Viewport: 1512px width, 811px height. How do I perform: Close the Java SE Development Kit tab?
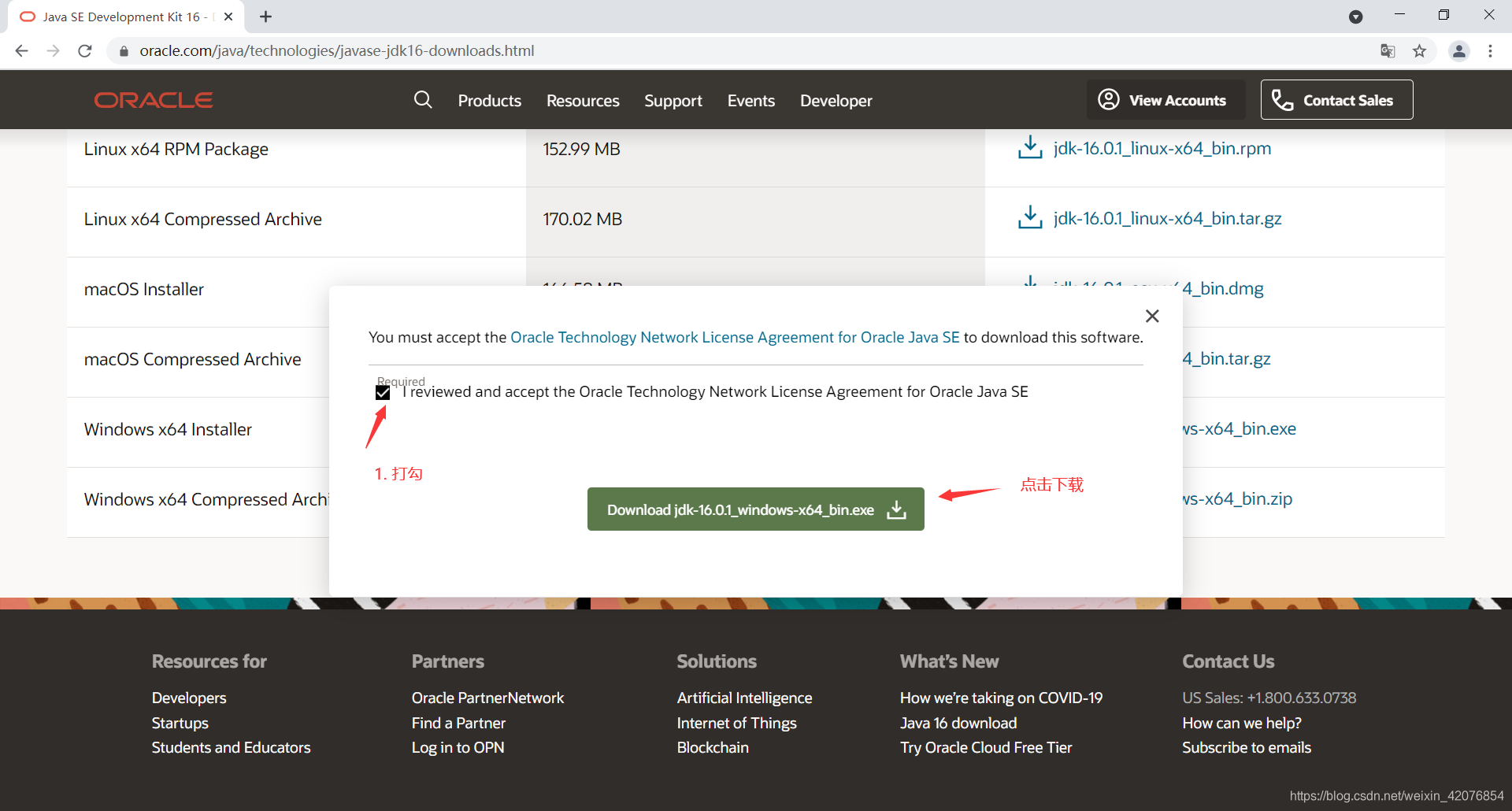[228, 17]
